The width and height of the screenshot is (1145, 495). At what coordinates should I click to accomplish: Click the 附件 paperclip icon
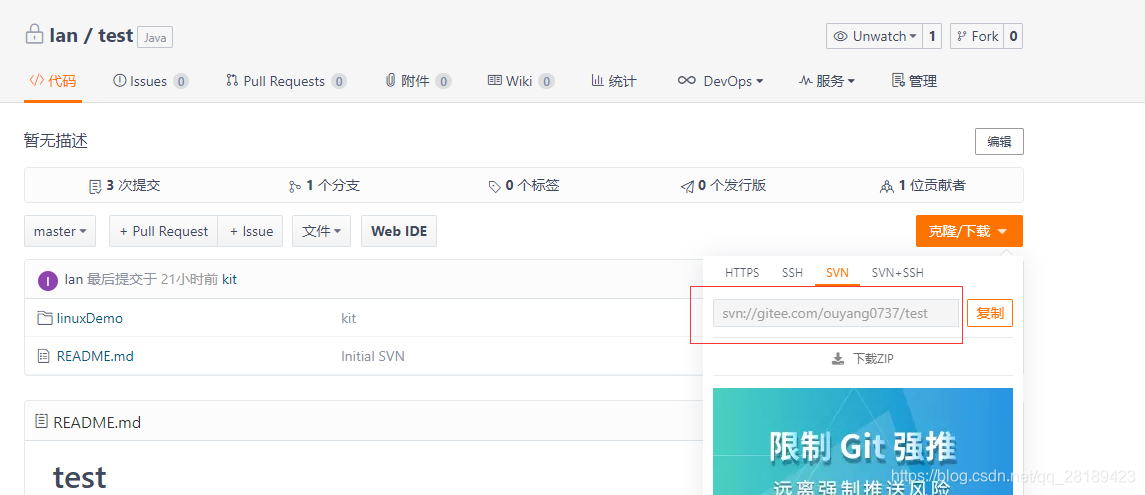[391, 80]
